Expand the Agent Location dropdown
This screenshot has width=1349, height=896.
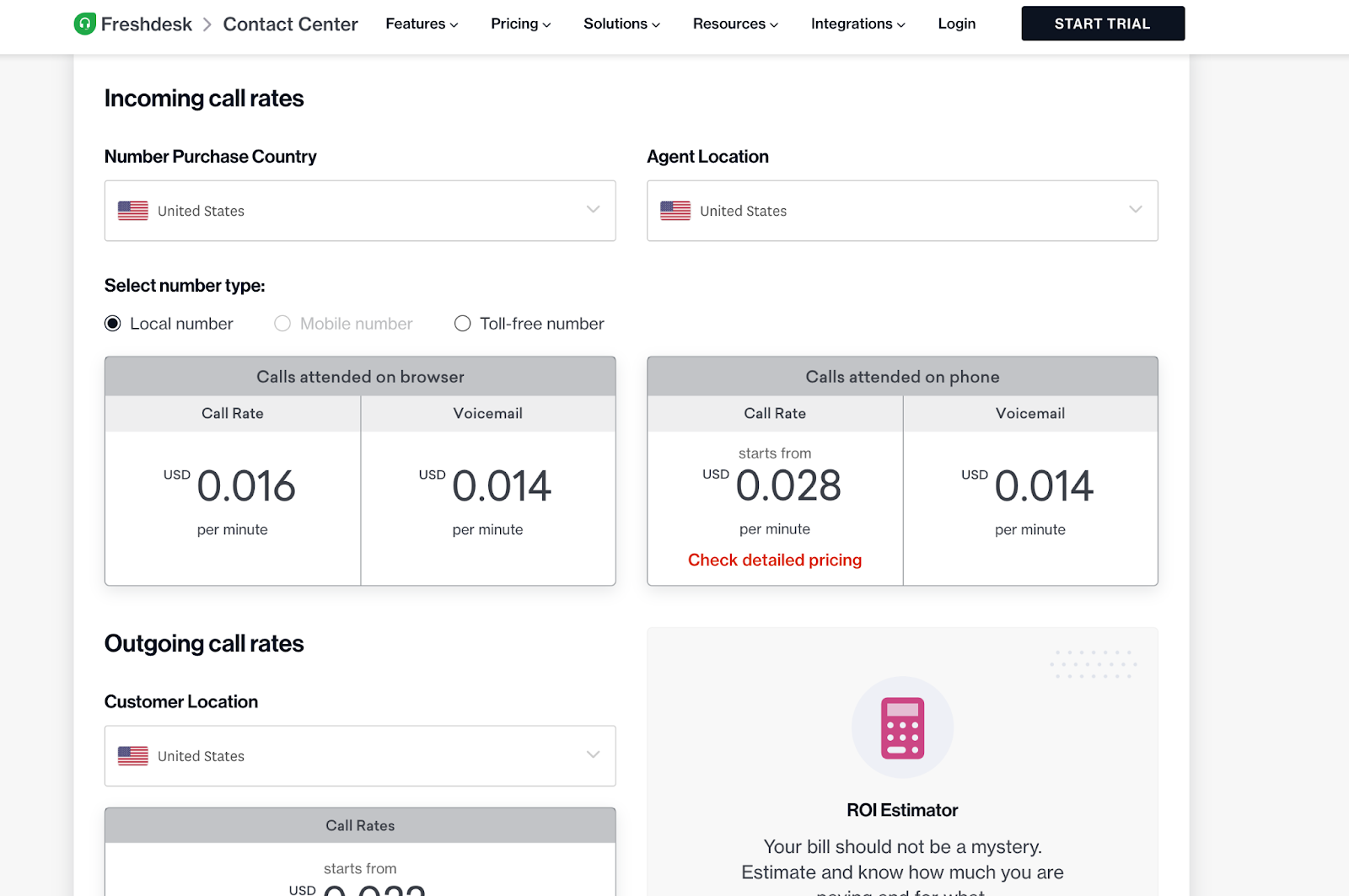[x=902, y=211]
